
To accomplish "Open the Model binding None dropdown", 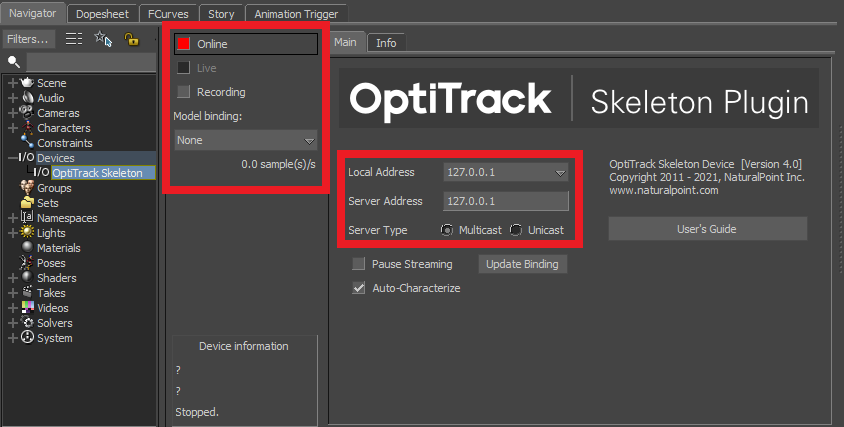I will (245, 140).
